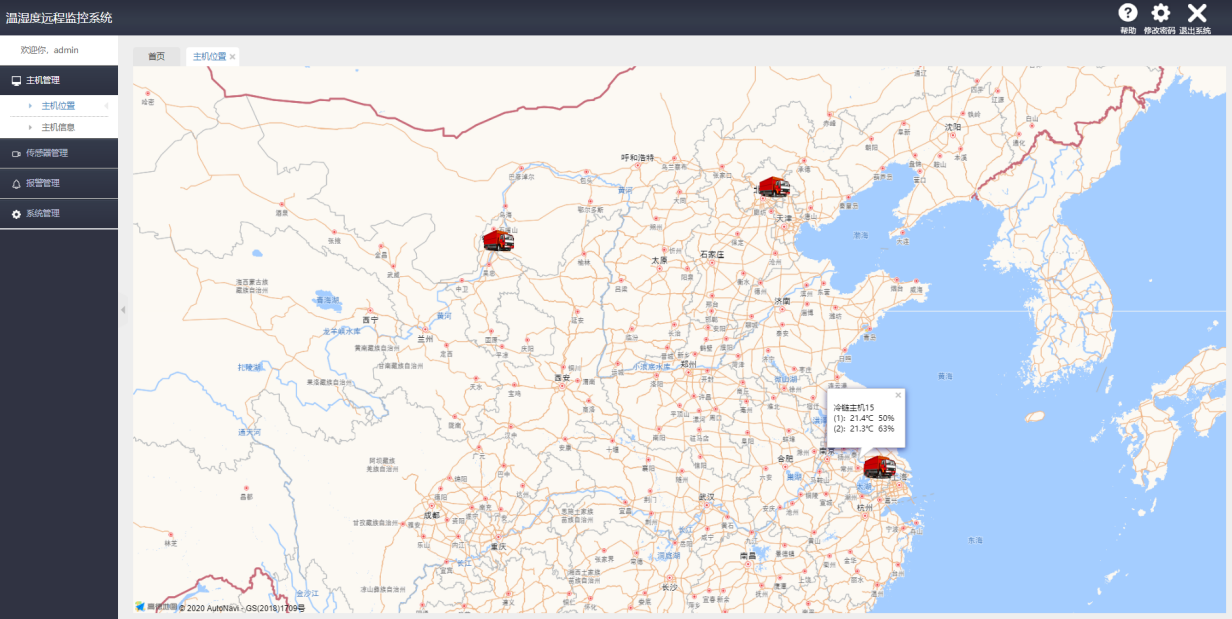This screenshot has height=619, width=1232.
Task: Click the 退出系统 X icon
Action: (x=1196, y=13)
